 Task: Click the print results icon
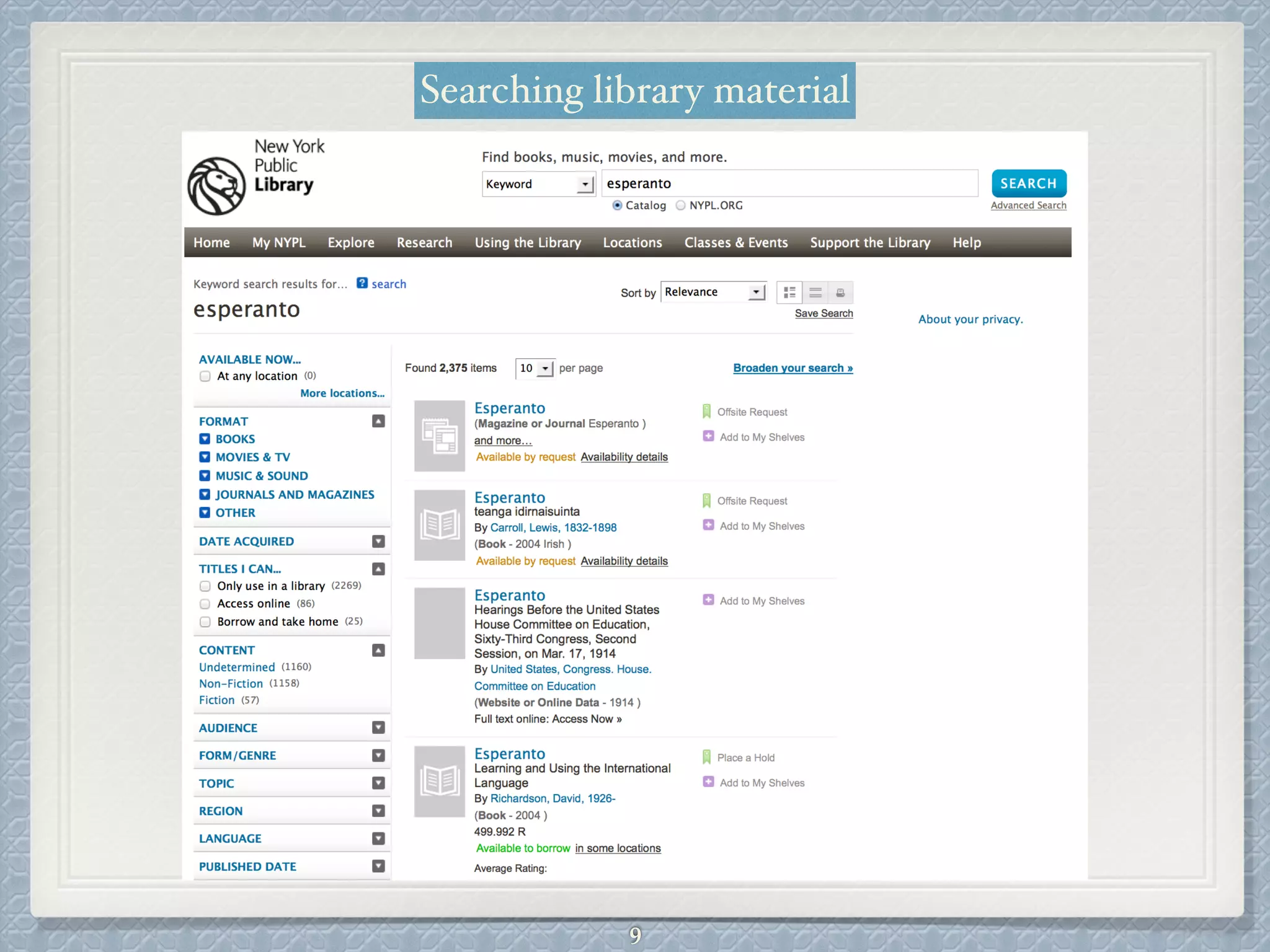pos(840,292)
